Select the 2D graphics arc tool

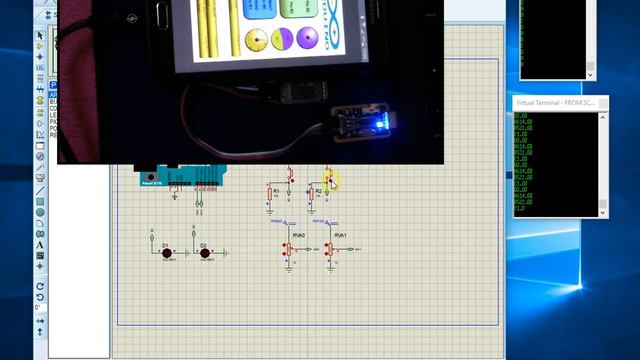(40, 223)
